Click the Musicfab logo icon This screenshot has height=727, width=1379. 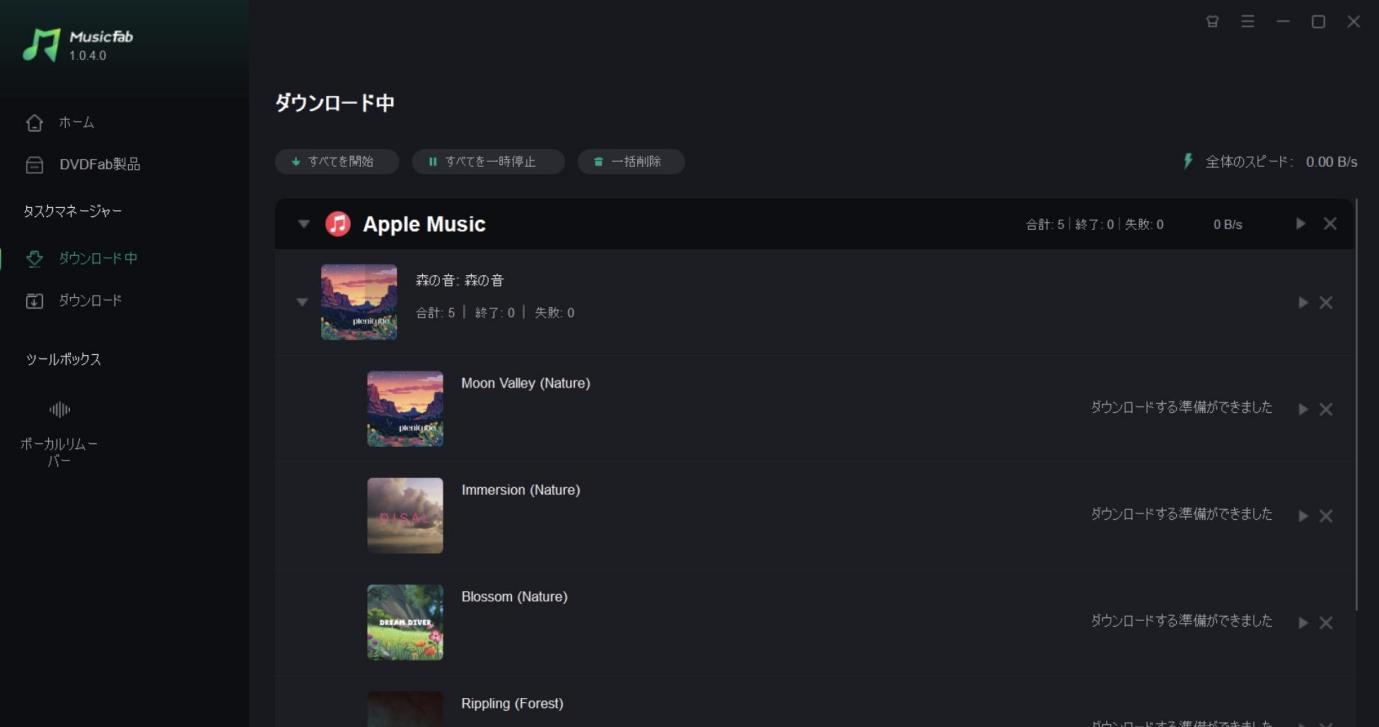pos(41,45)
